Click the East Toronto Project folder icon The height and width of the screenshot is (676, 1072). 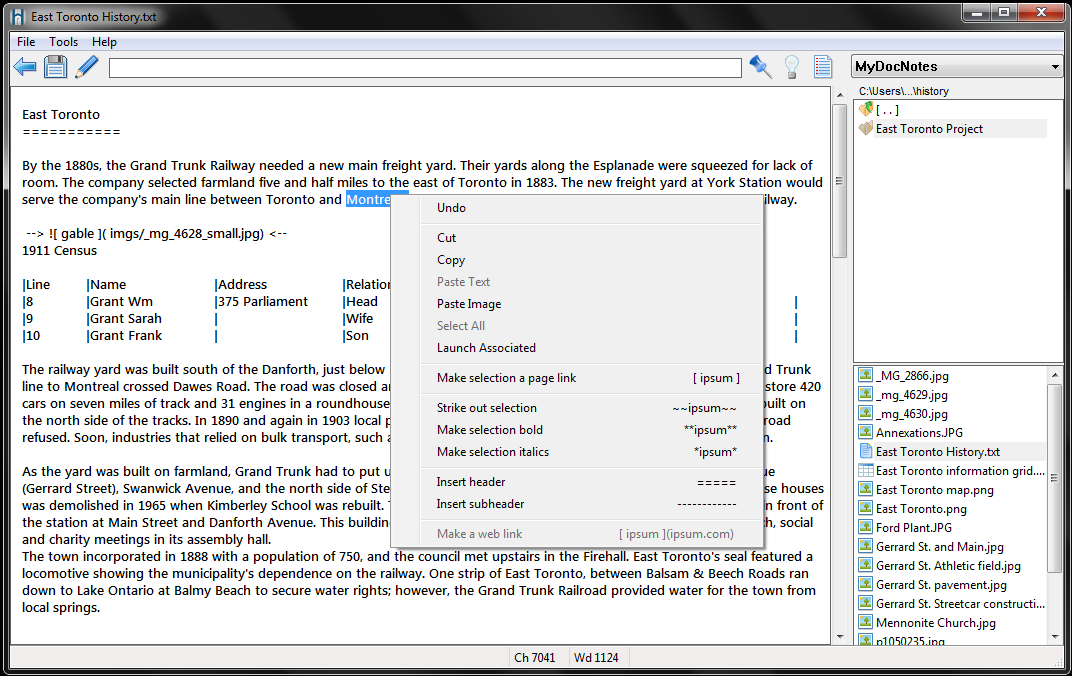click(866, 129)
